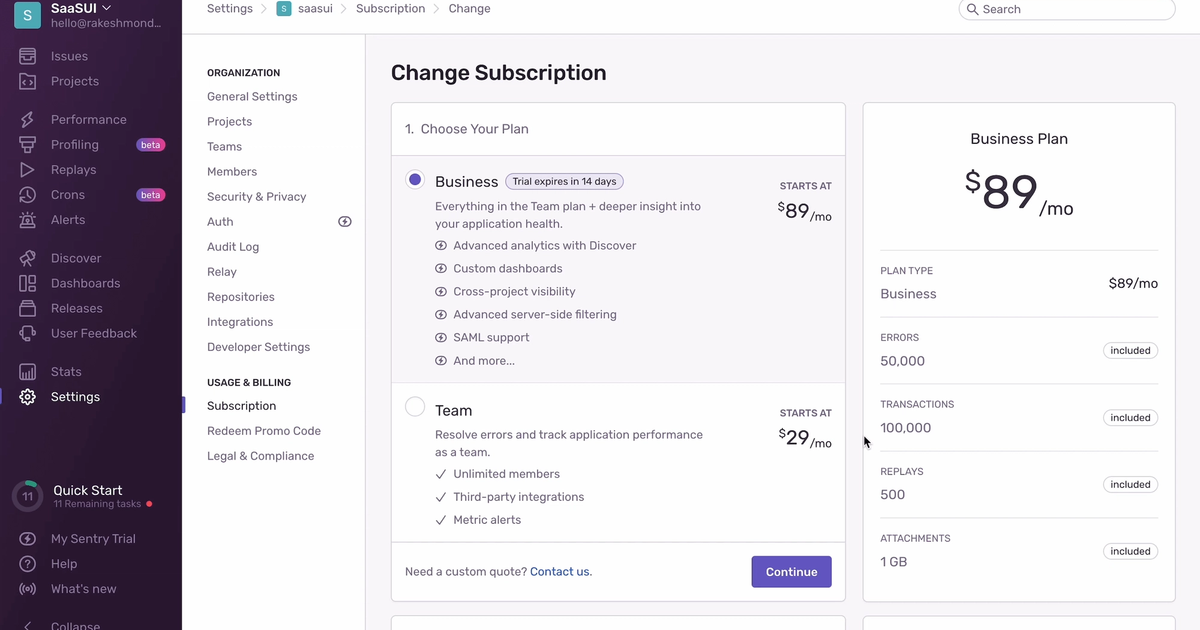Click the Dashboards grid icon
The height and width of the screenshot is (630, 1200).
point(28,283)
